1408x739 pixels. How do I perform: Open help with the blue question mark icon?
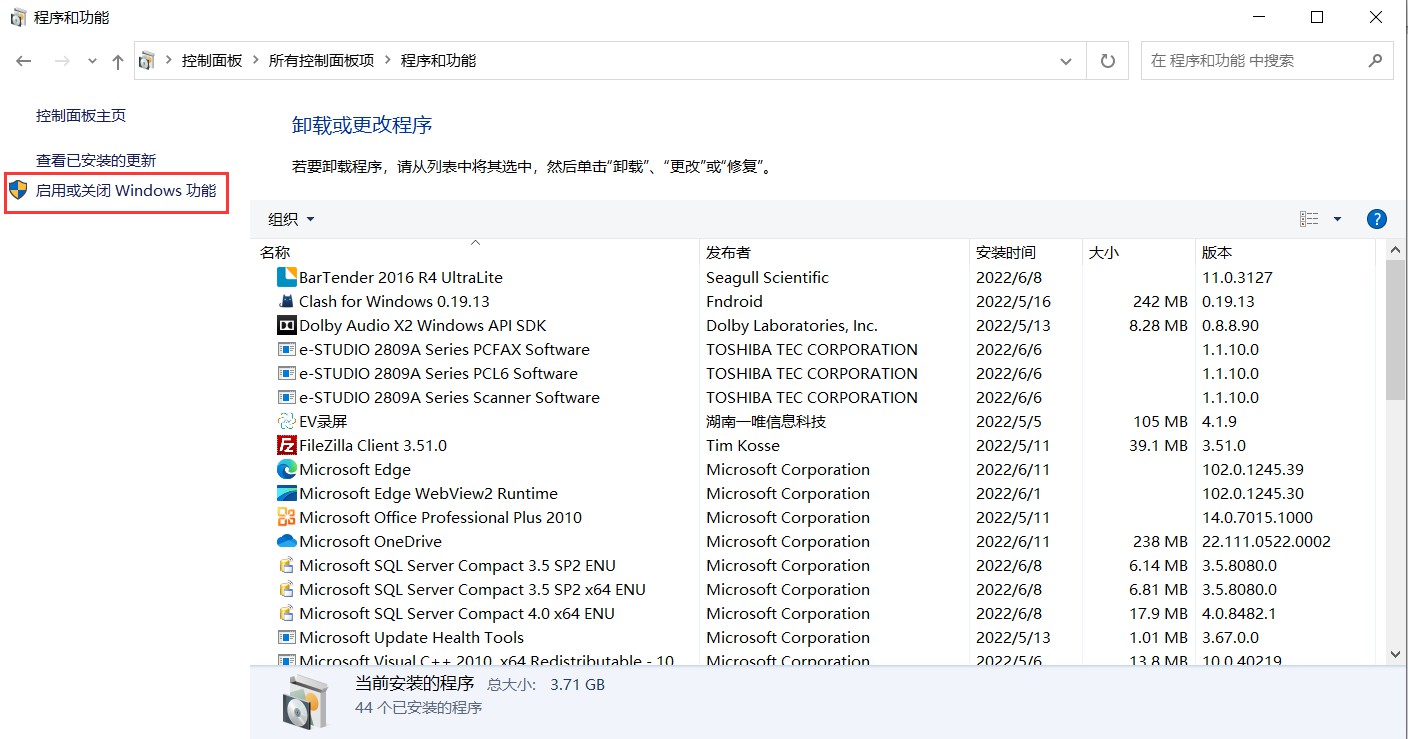pos(1376,219)
